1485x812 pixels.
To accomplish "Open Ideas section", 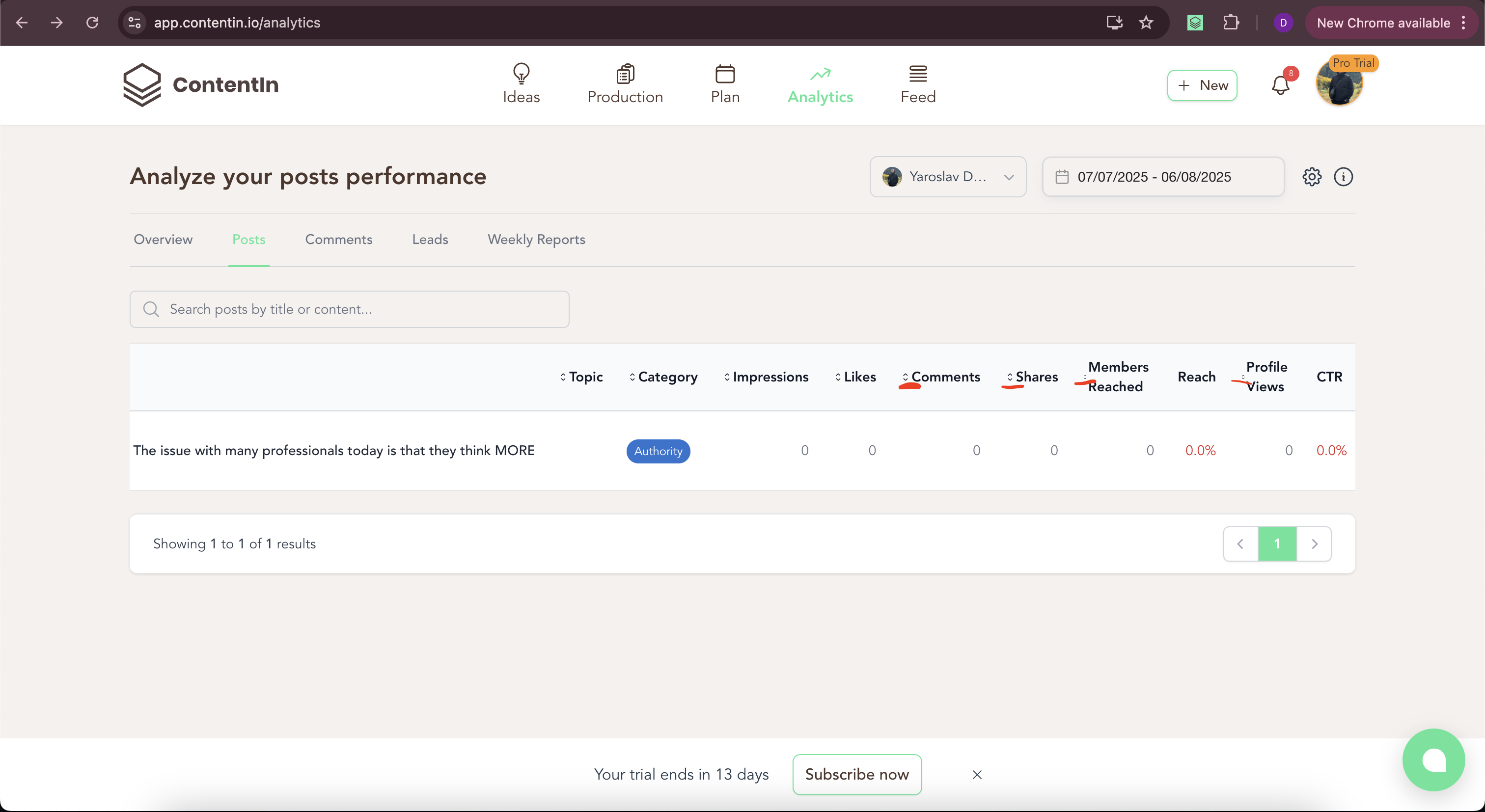I will click(521, 84).
